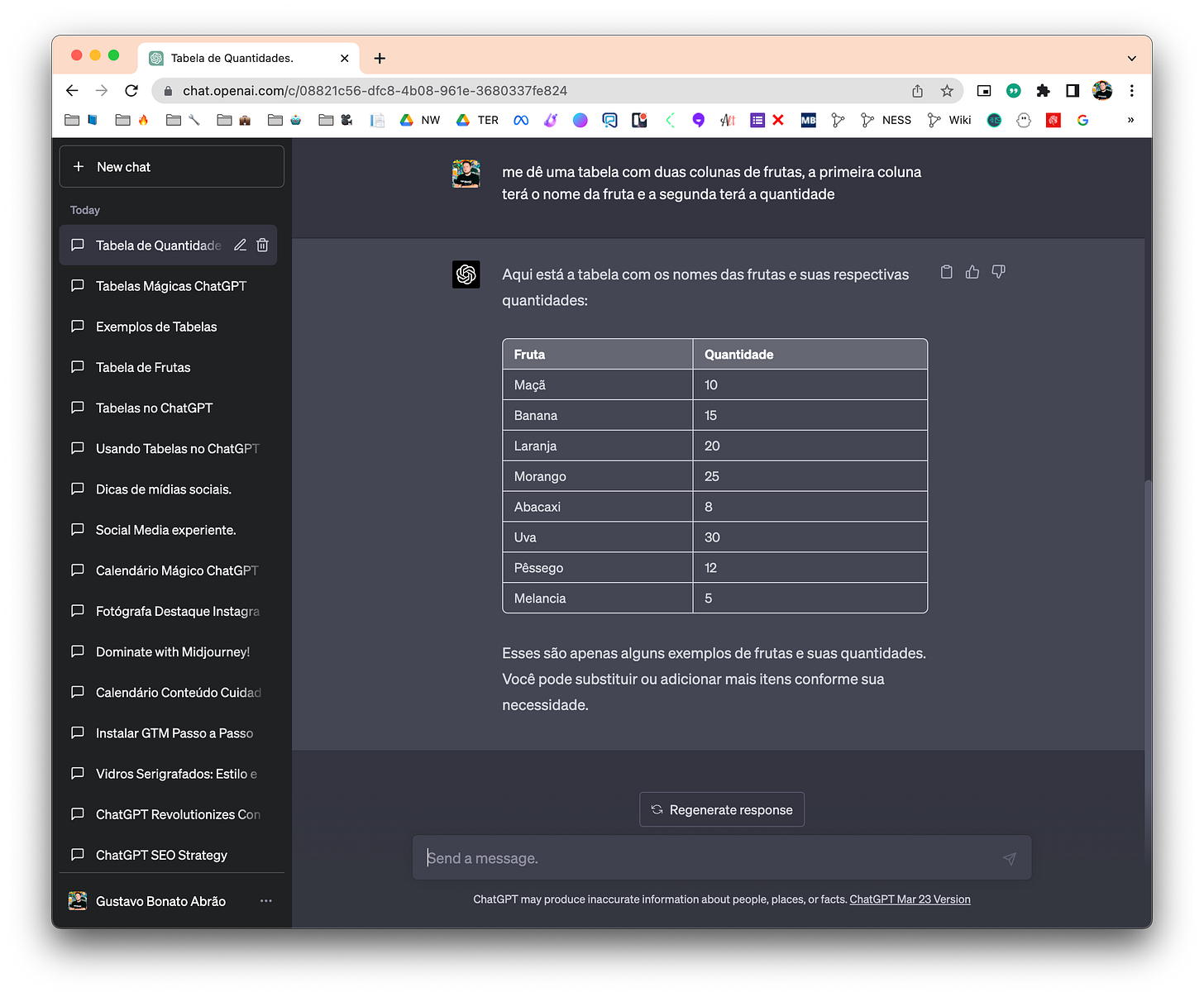This screenshot has height=997, width=1204.
Task: Click the browser back arrow
Action: pyautogui.click(x=72, y=91)
